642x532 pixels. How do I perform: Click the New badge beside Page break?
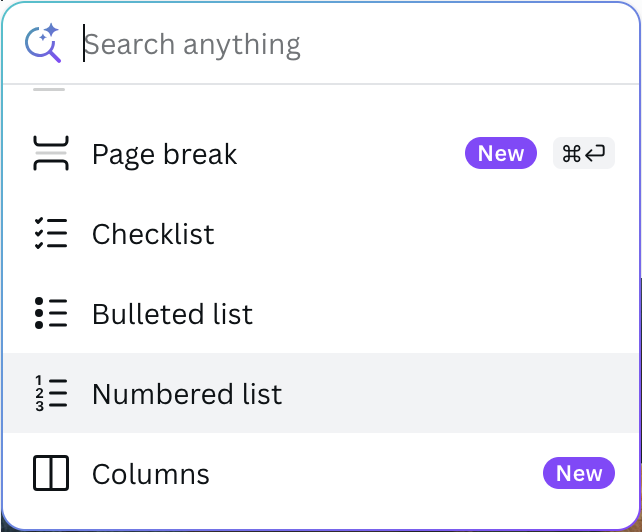click(x=500, y=153)
